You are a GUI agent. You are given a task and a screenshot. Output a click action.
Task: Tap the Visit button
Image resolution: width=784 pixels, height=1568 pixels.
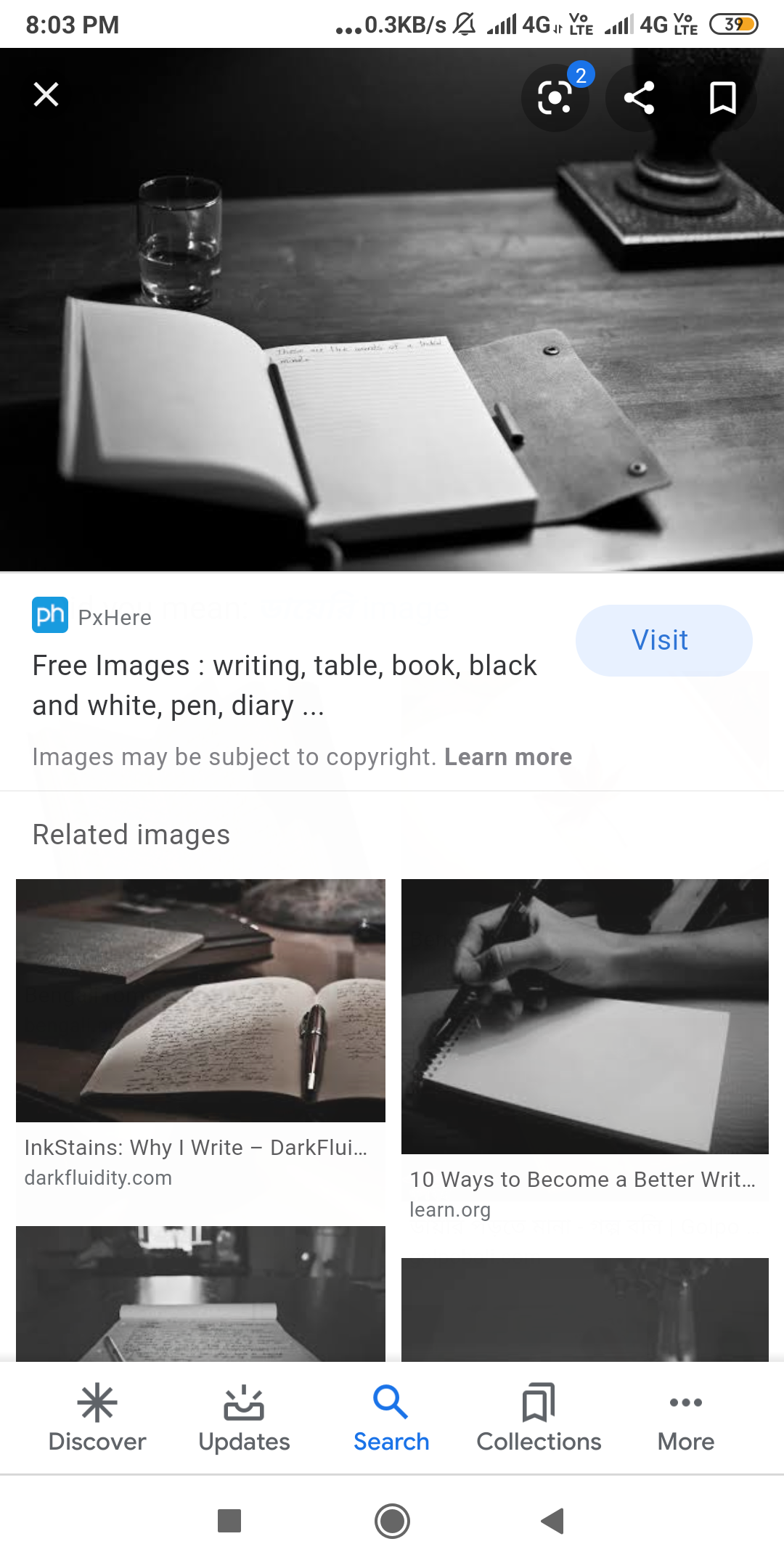663,640
